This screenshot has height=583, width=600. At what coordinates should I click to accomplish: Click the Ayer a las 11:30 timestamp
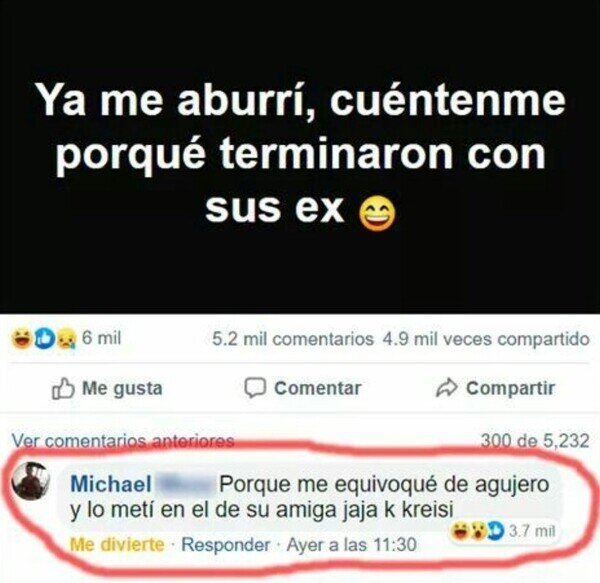(351, 544)
